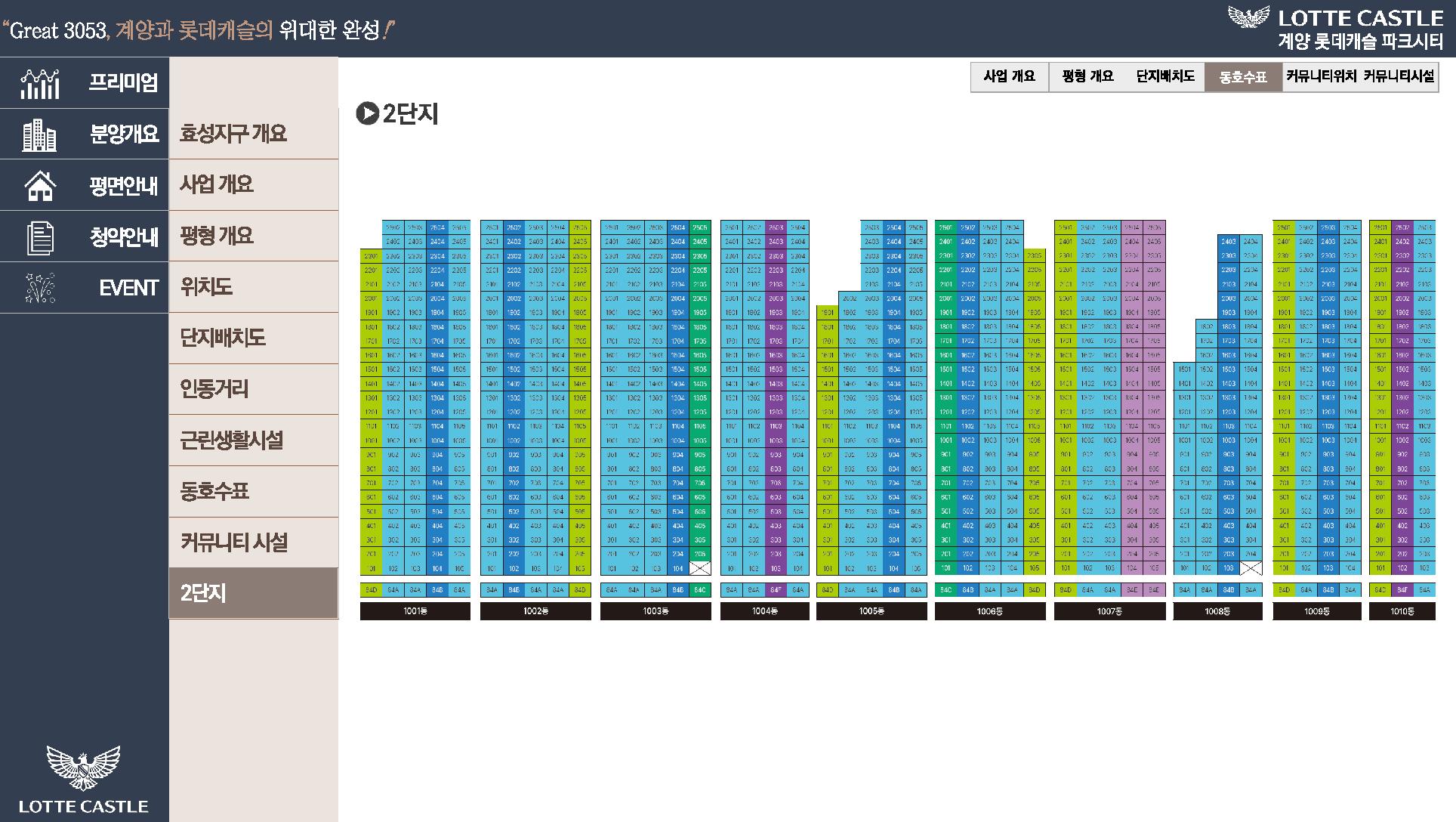Select 효성지구 개요 in the submenu
The width and height of the screenshot is (1456, 822).
pos(233,134)
